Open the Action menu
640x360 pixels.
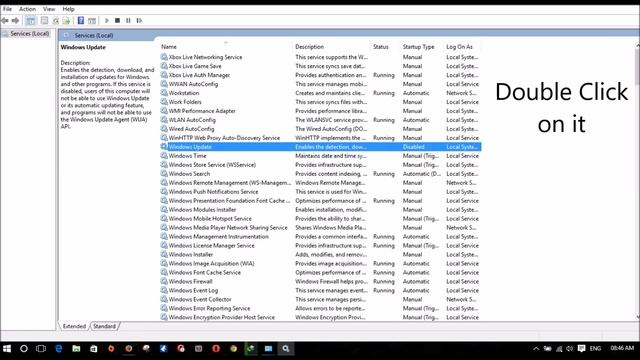click(x=27, y=9)
